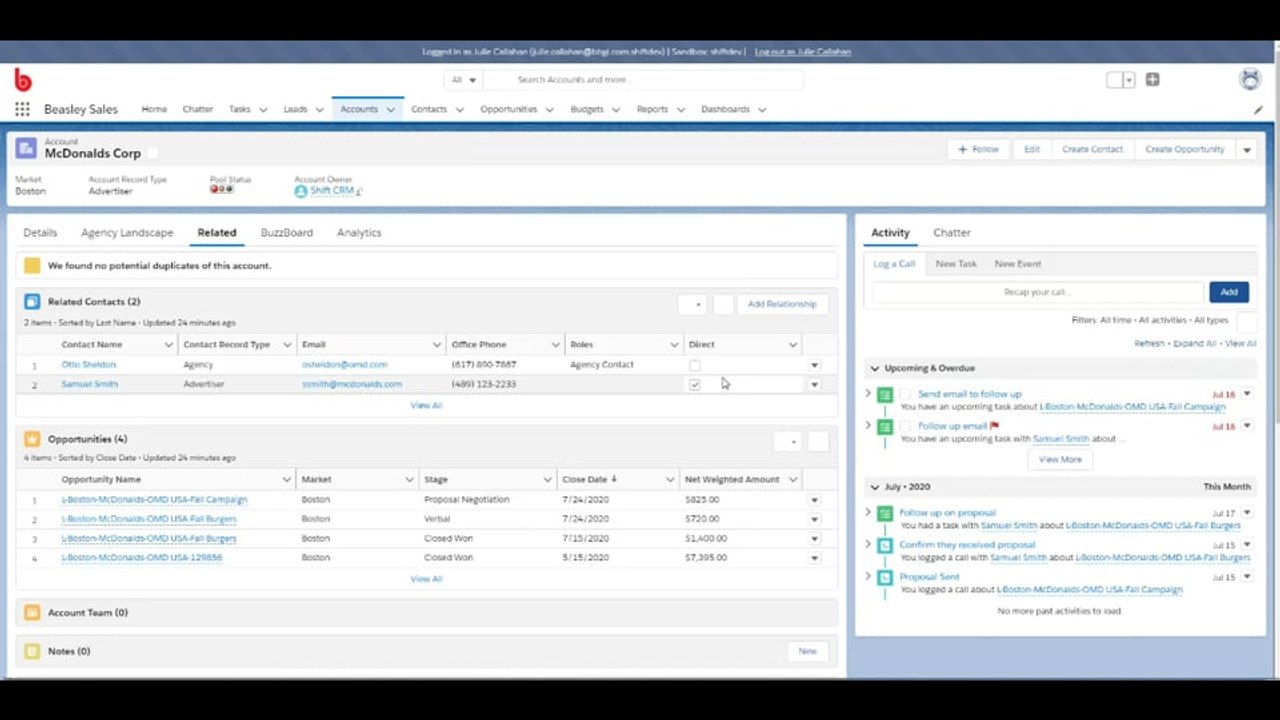Screen dimensions: 1280x720
Task: Click the Follow button
Action: 978,149
